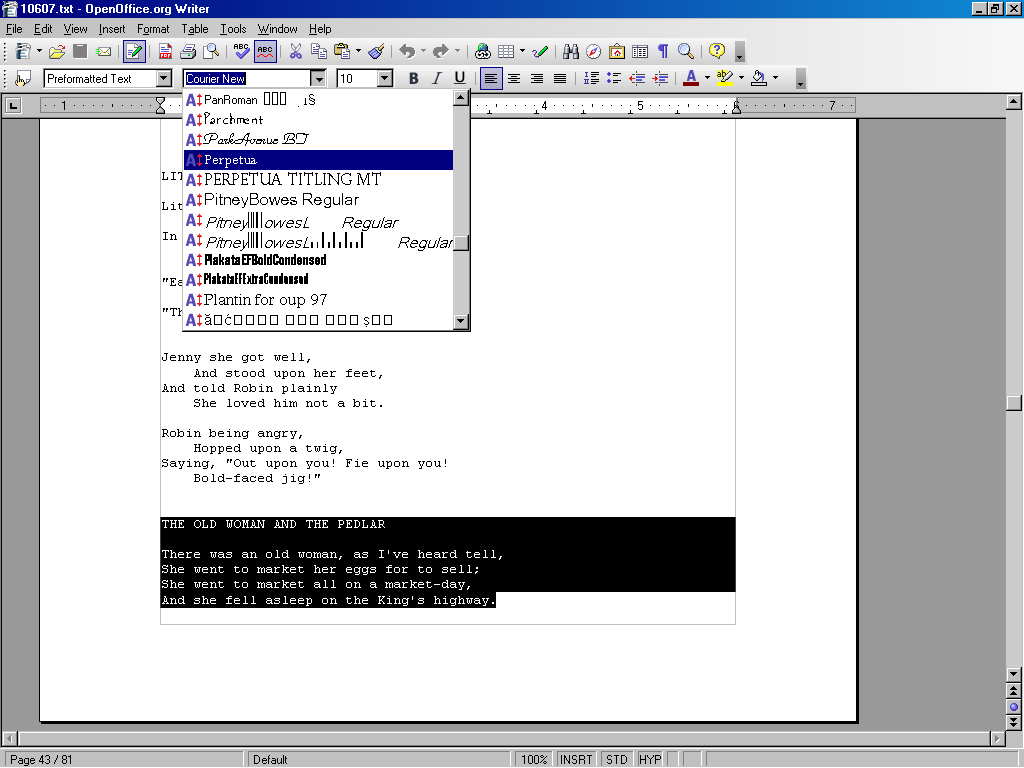Print the file directly
This screenshot has width=1024, height=768.
click(188, 51)
